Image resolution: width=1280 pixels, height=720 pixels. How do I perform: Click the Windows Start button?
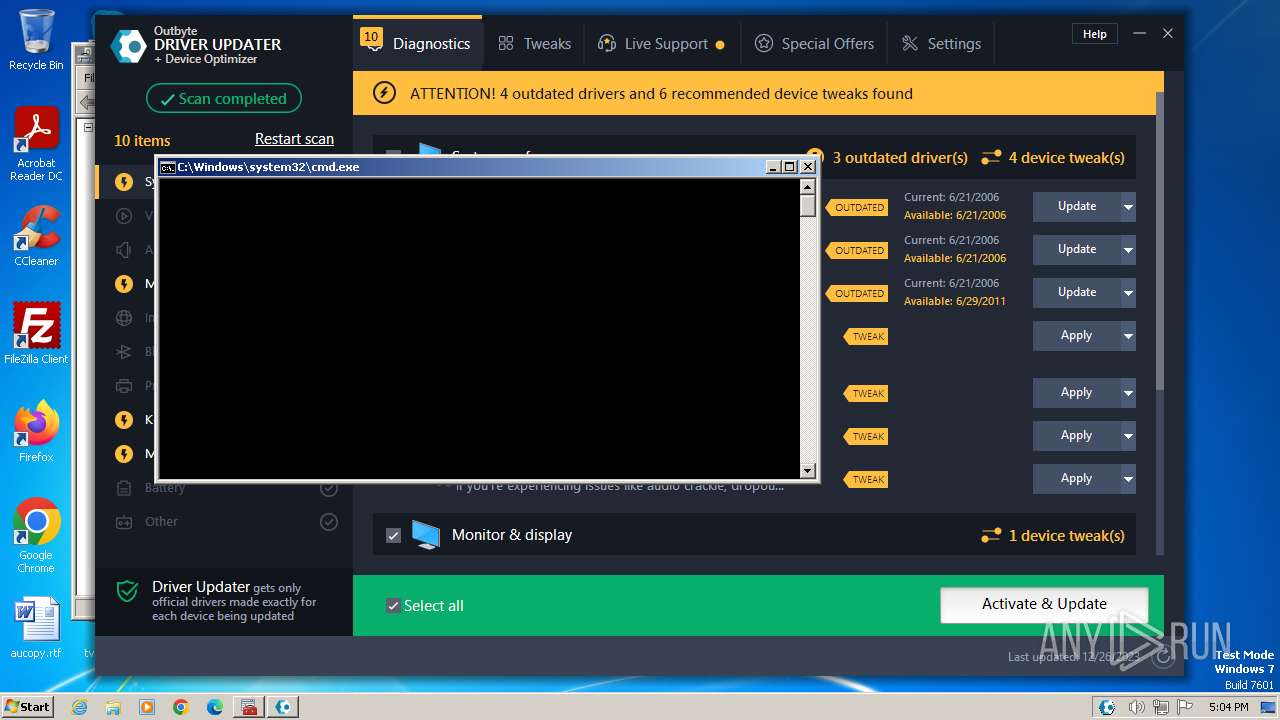pyautogui.click(x=27, y=707)
